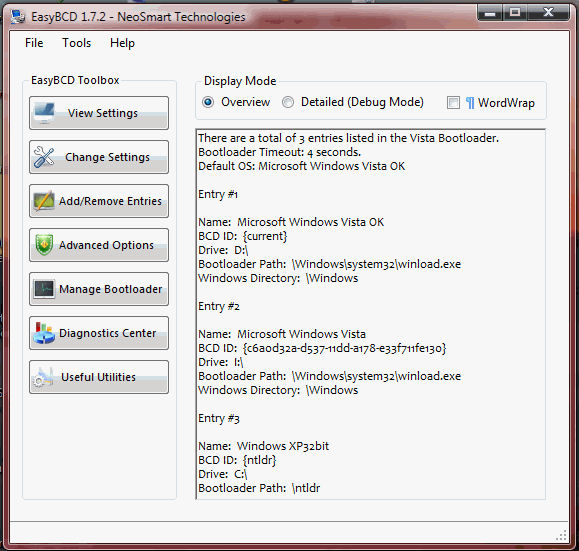Open the Tools menu
579x551 pixels.
click(x=76, y=43)
